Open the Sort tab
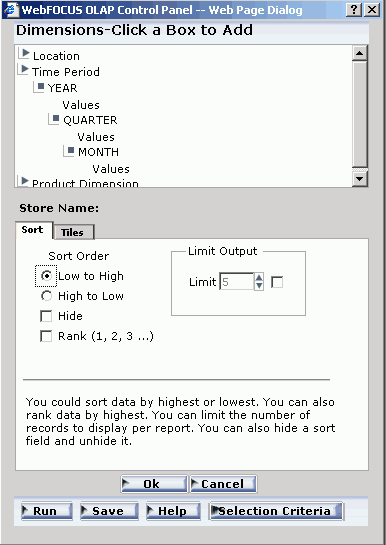This screenshot has height=545, width=386. pyautogui.click(x=34, y=230)
